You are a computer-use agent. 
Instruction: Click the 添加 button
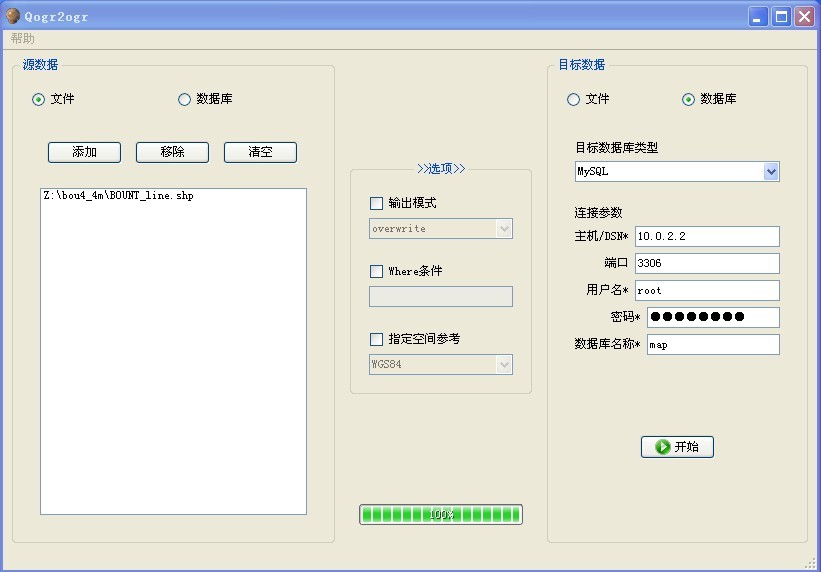(x=84, y=152)
